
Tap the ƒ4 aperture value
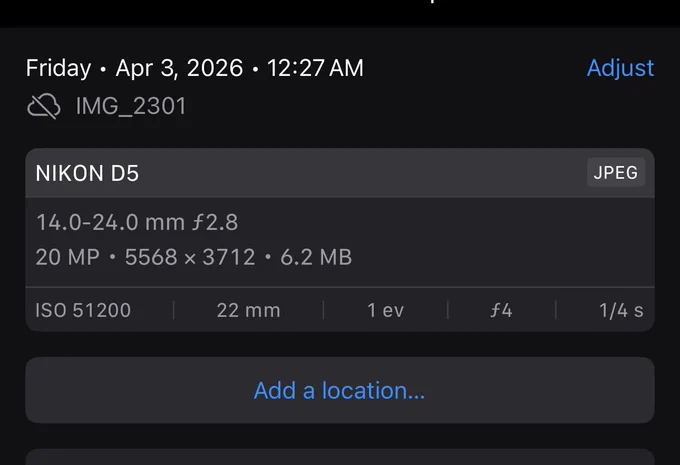pos(501,310)
